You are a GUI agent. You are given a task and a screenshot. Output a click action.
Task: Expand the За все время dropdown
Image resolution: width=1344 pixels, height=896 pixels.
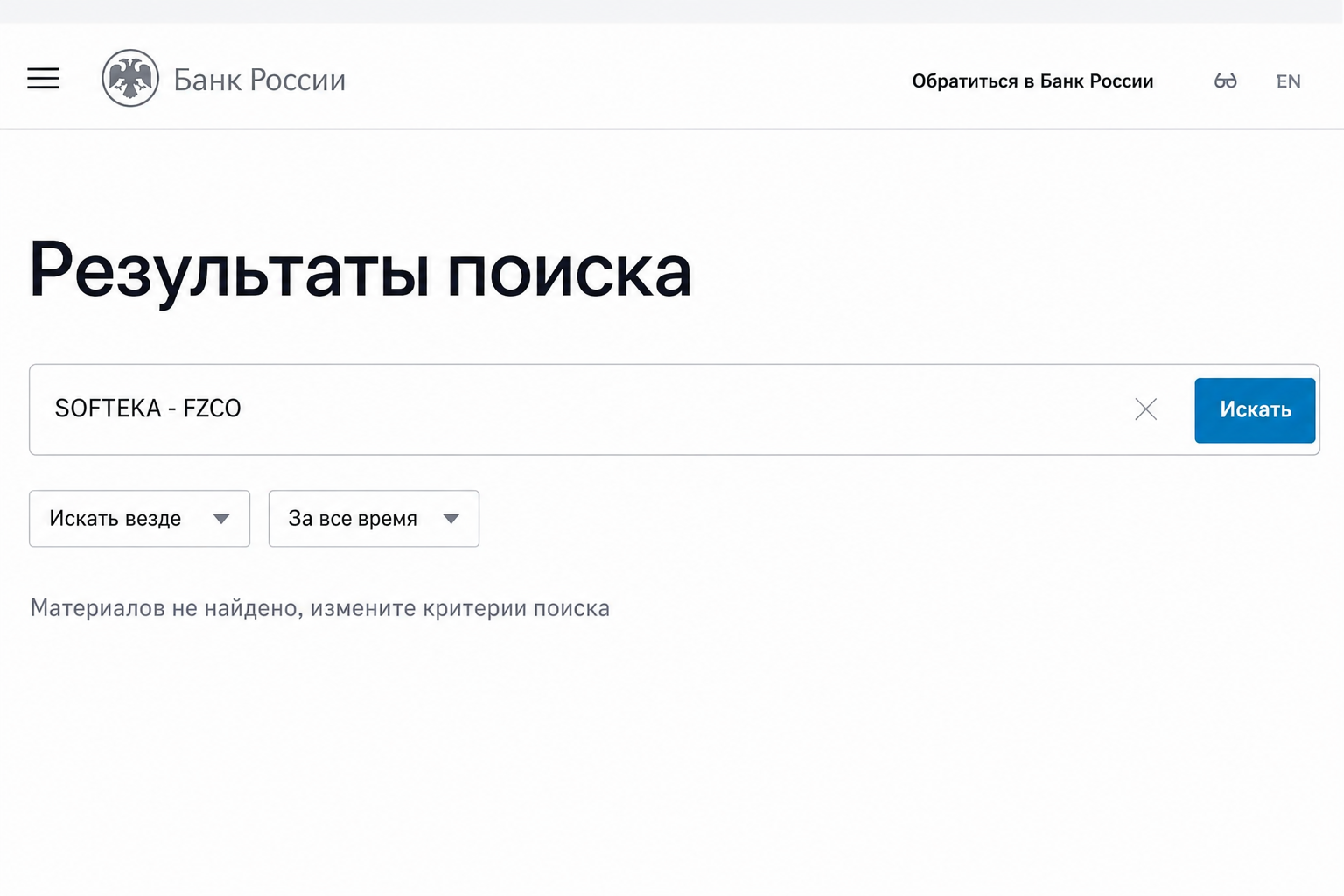pos(374,519)
